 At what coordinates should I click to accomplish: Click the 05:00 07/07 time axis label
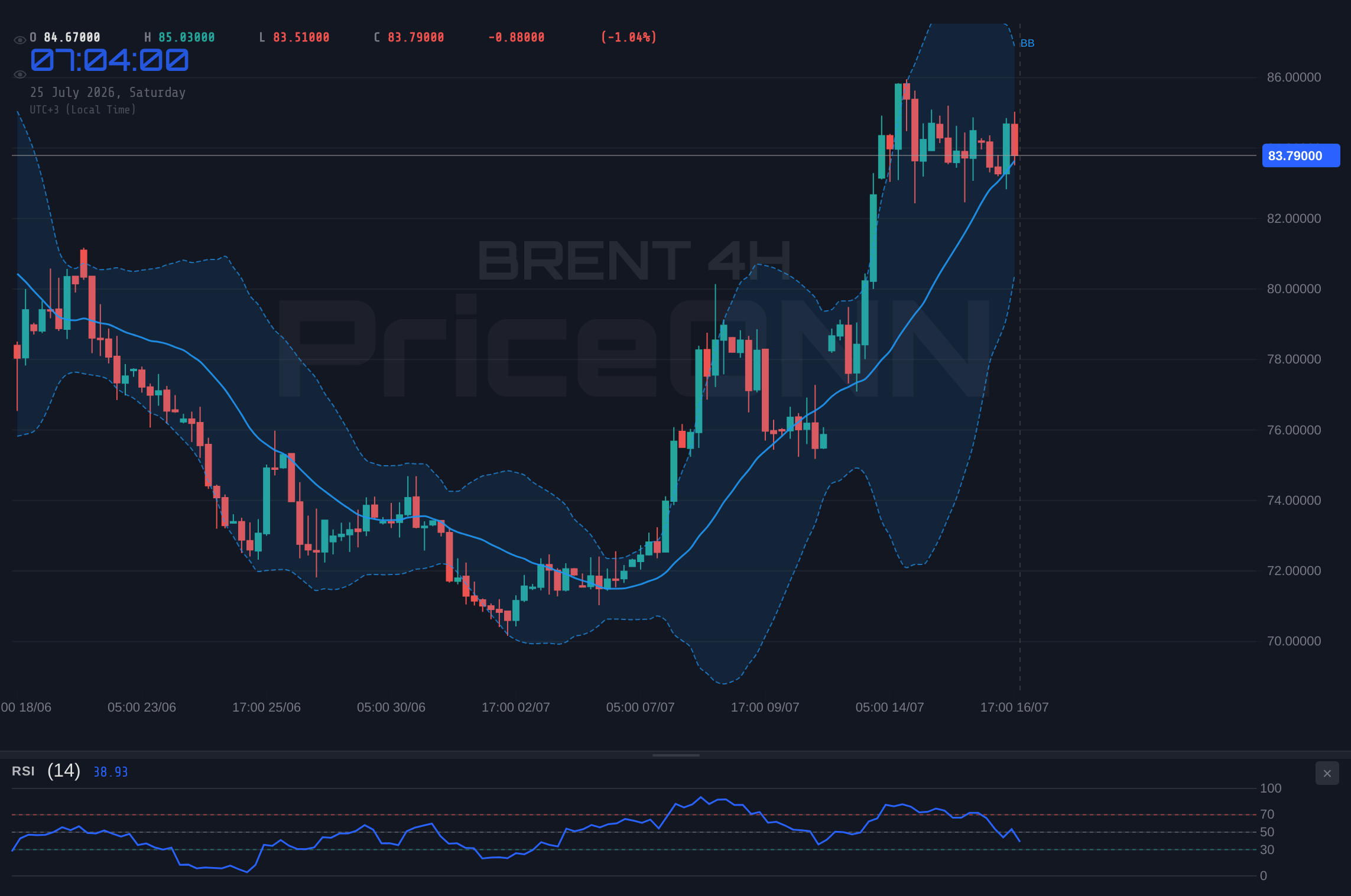pos(641,707)
